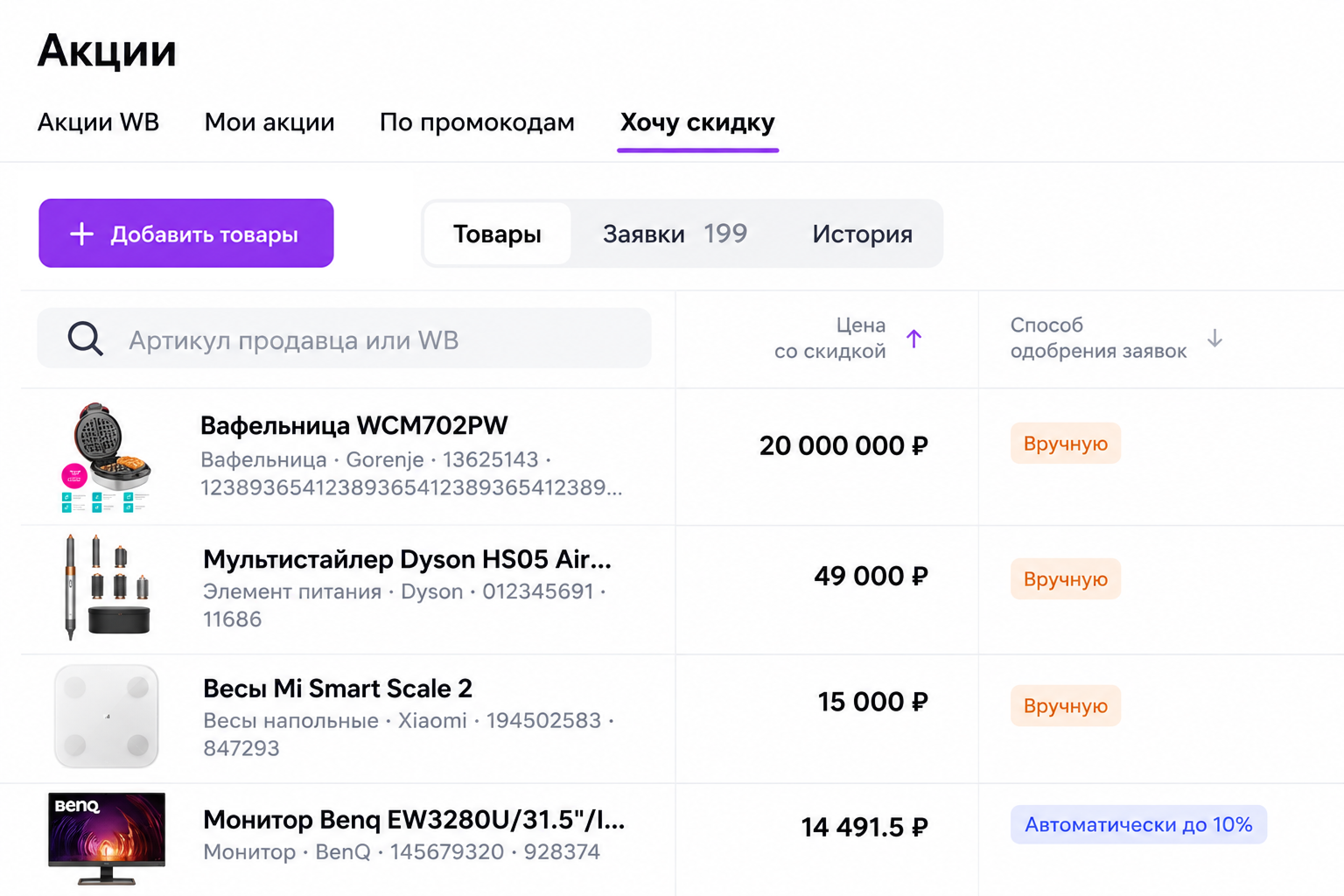
Task: Click the 'Способ одобрения заявок' column header
Action: point(1098,339)
